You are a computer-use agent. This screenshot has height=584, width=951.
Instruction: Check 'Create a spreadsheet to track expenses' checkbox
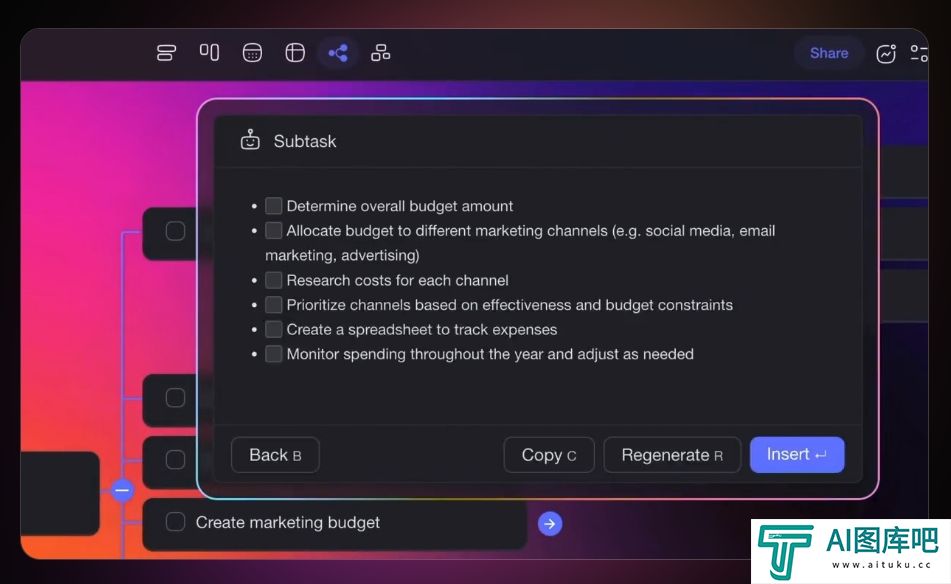point(274,329)
